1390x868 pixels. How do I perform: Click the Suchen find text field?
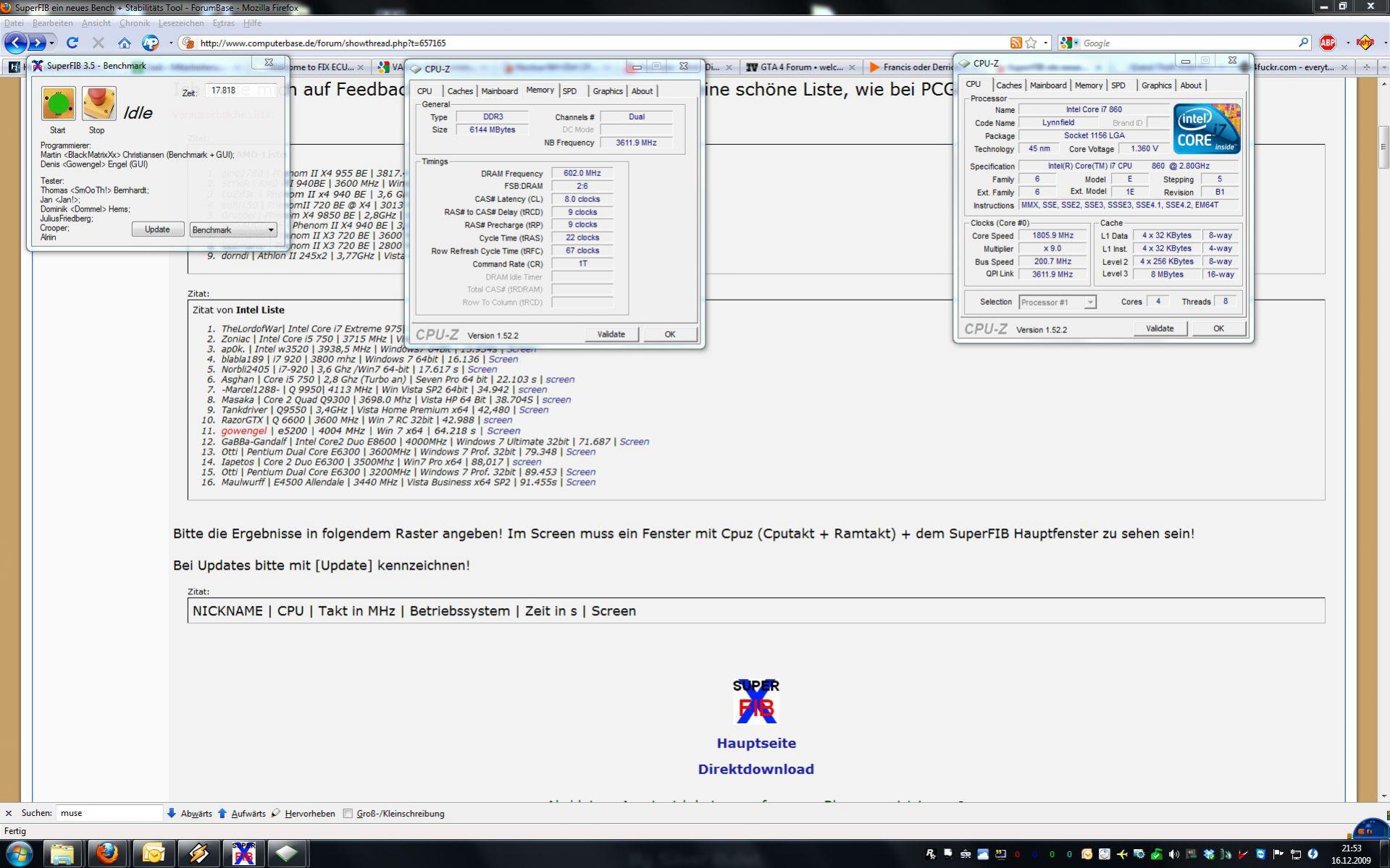(x=109, y=813)
